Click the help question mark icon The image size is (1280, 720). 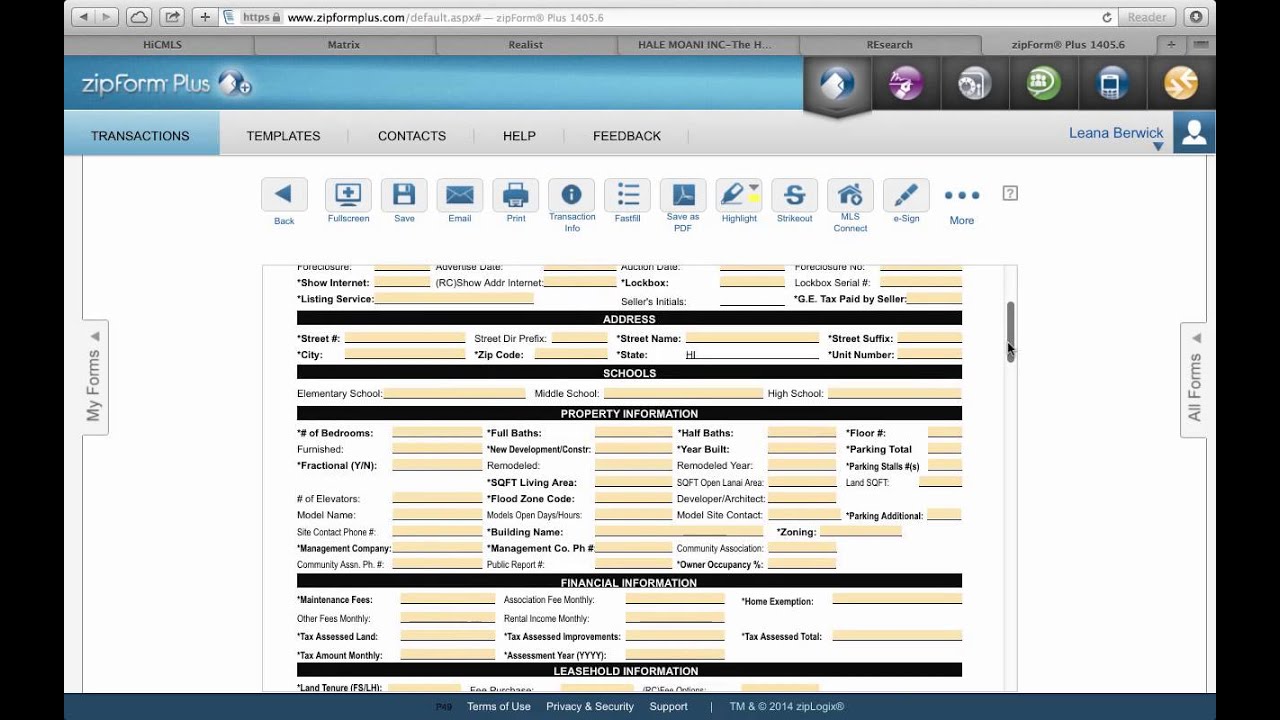coord(1010,193)
